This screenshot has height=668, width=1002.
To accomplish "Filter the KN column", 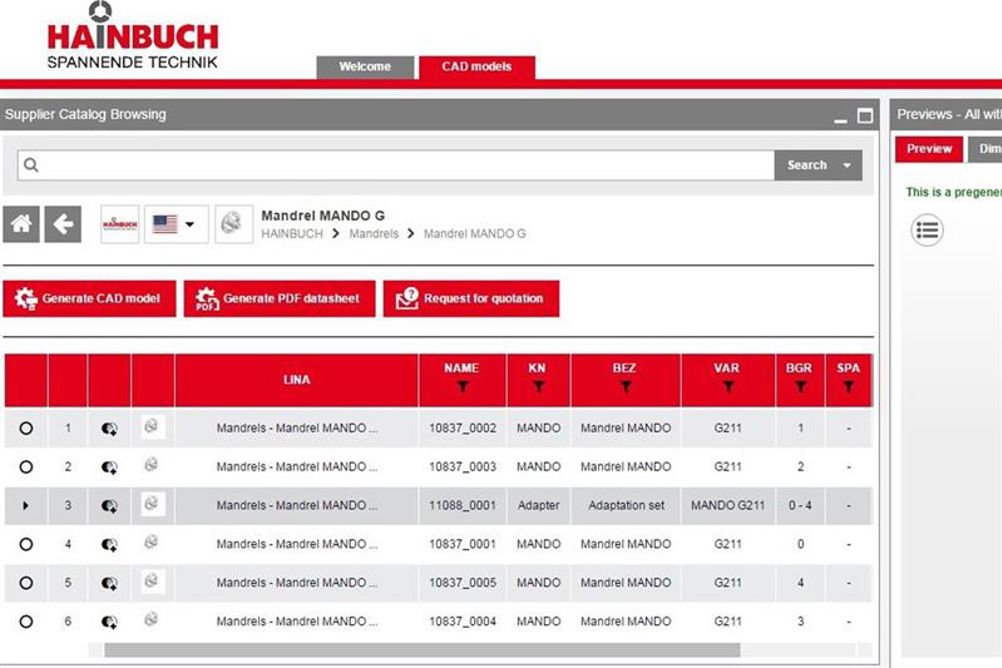I will (x=538, y=387).
